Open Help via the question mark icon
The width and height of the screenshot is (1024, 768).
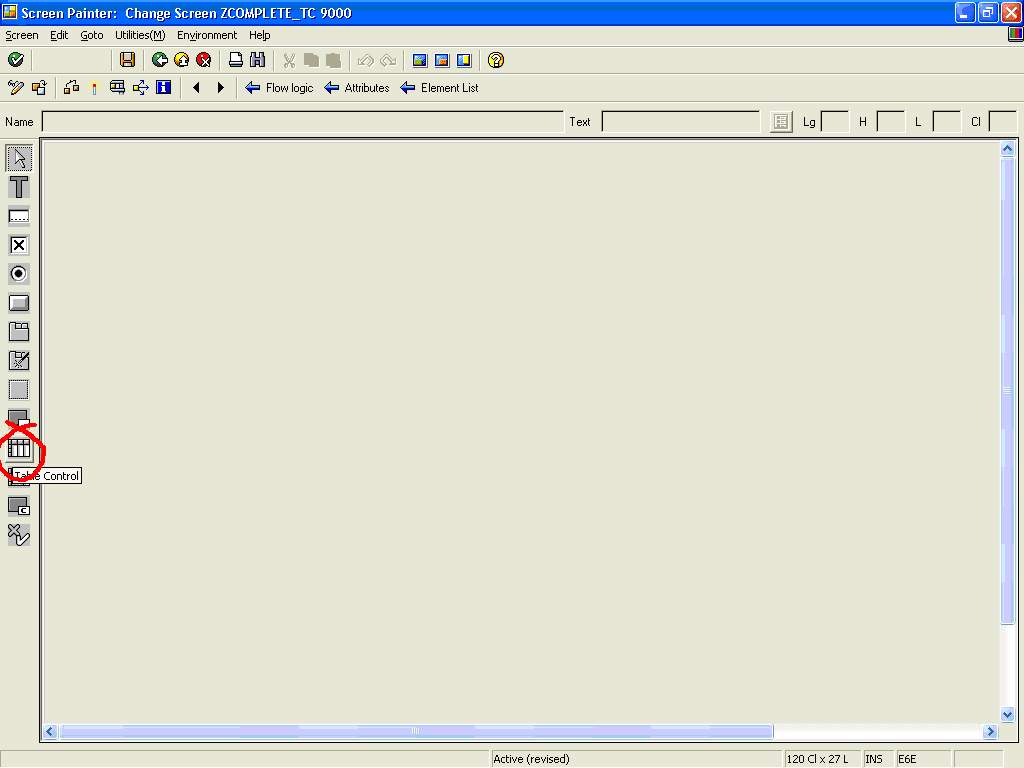click(x=494, y=60)
